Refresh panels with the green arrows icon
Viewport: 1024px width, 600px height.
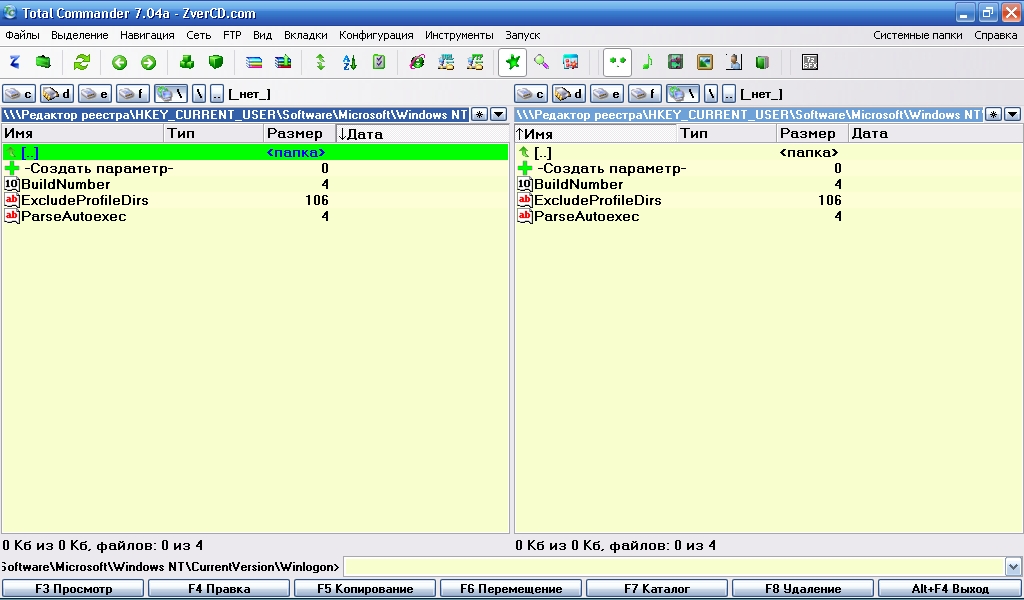coord(82,62)
